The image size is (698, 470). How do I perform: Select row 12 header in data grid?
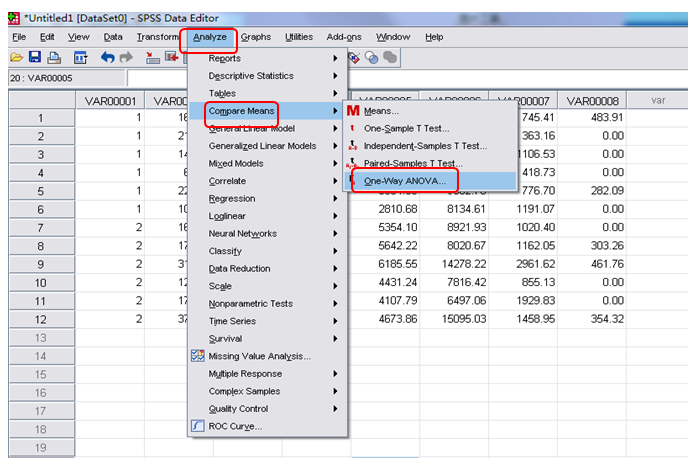pos(41,319)
